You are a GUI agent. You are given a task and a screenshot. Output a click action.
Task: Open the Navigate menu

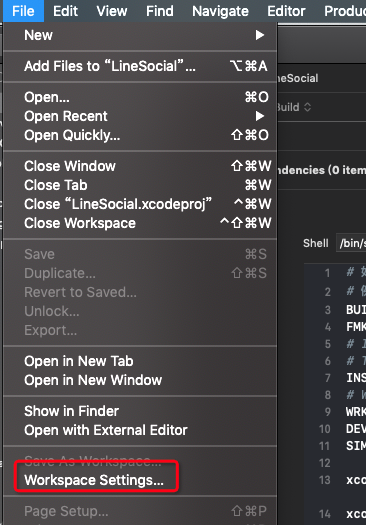(x=220, y=11)
